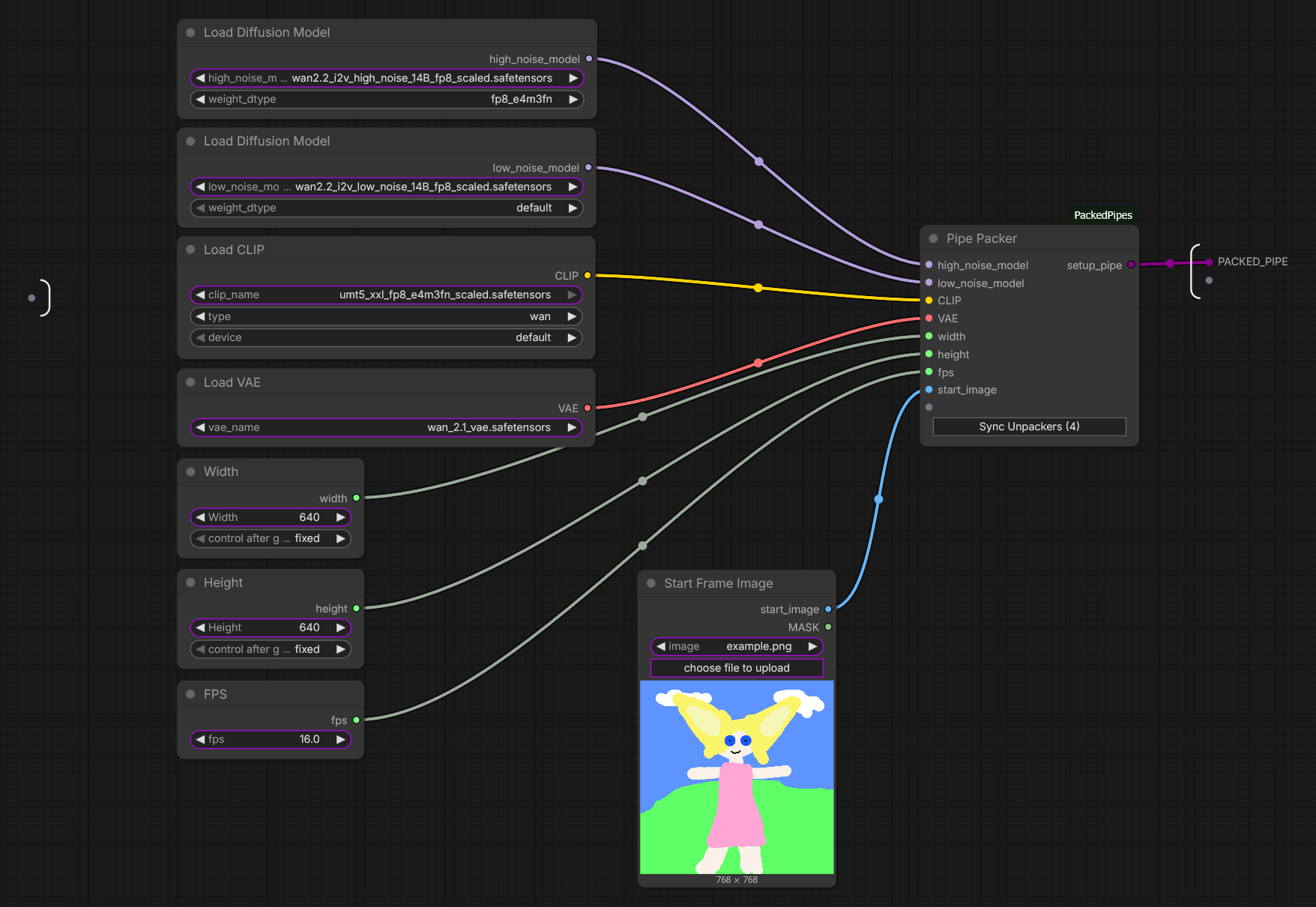The width and height of the screenshot is (1316, 907).
Task: Open the low_noise_model file selector
Action: click(387, 187)
